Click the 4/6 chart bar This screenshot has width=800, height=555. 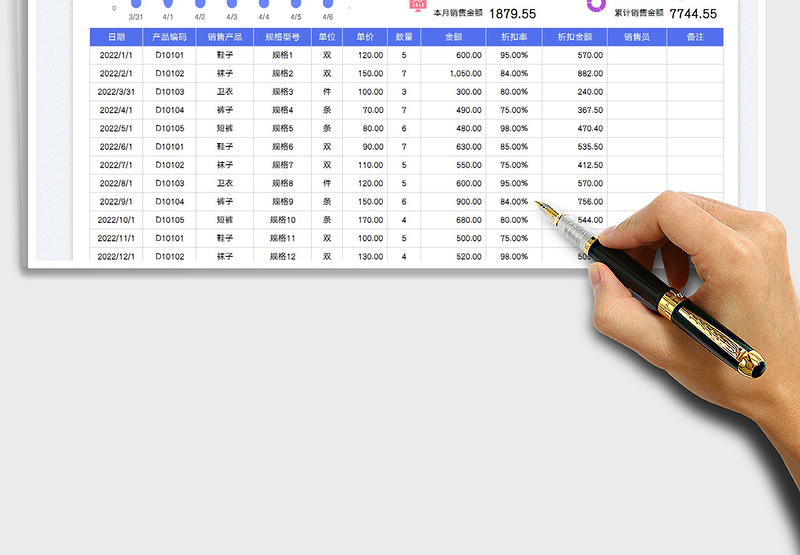328,4
